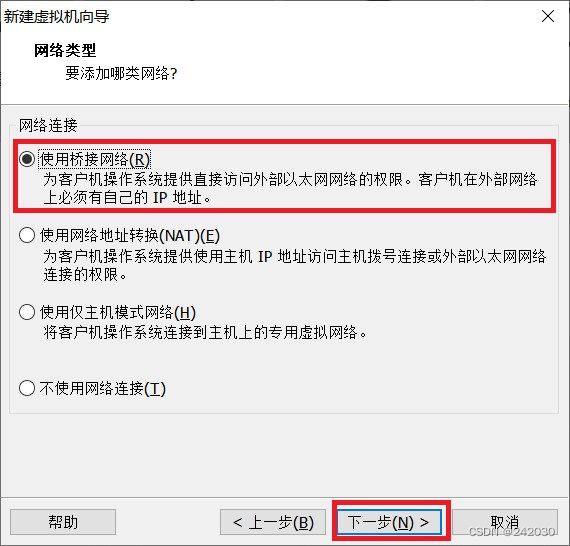Image resolution: width=570 pixels, height=546 pixels.
Task: Select the 使用桥接网络(R) radio button circle
Action: pyautogui.click(x=27, y=159)
